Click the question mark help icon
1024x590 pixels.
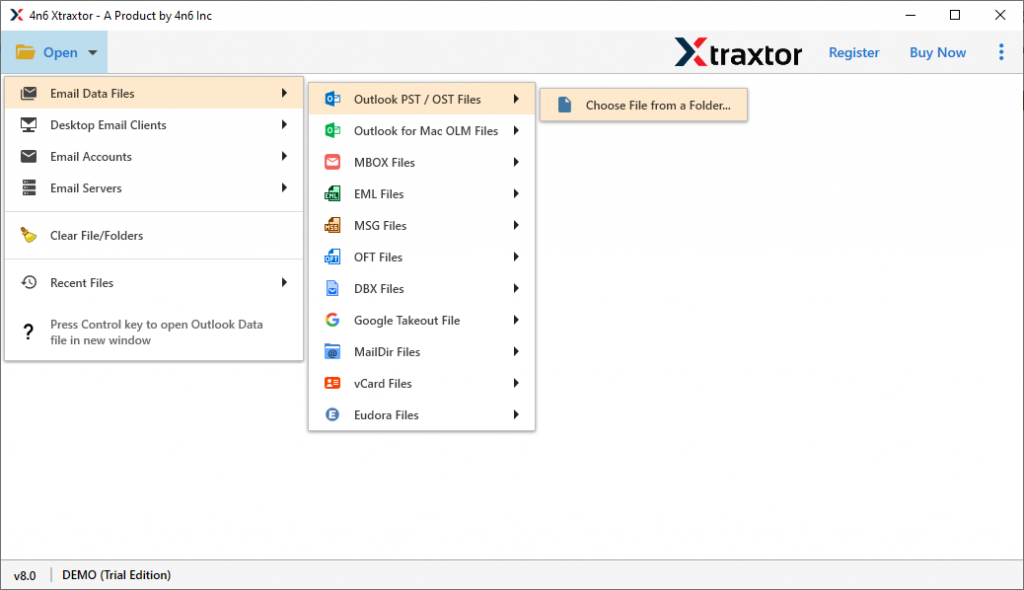point(28,332)
